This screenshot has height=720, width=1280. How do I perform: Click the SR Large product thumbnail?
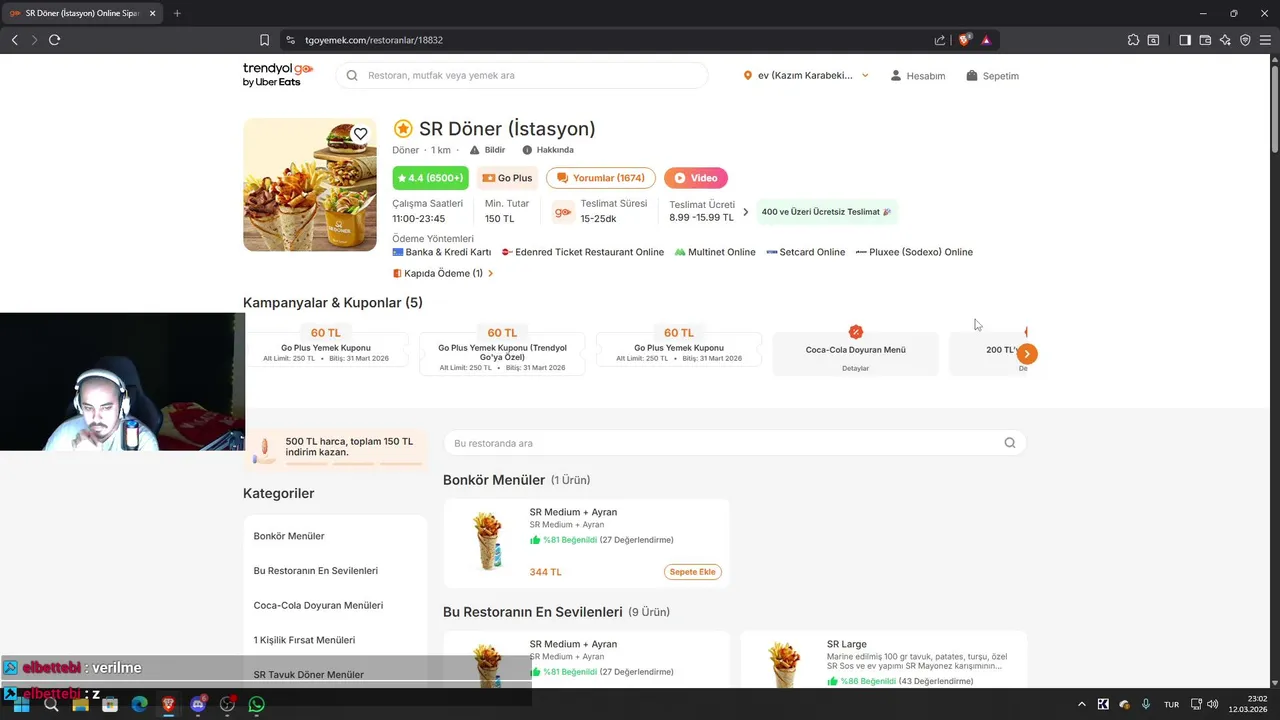pos(784,663)
